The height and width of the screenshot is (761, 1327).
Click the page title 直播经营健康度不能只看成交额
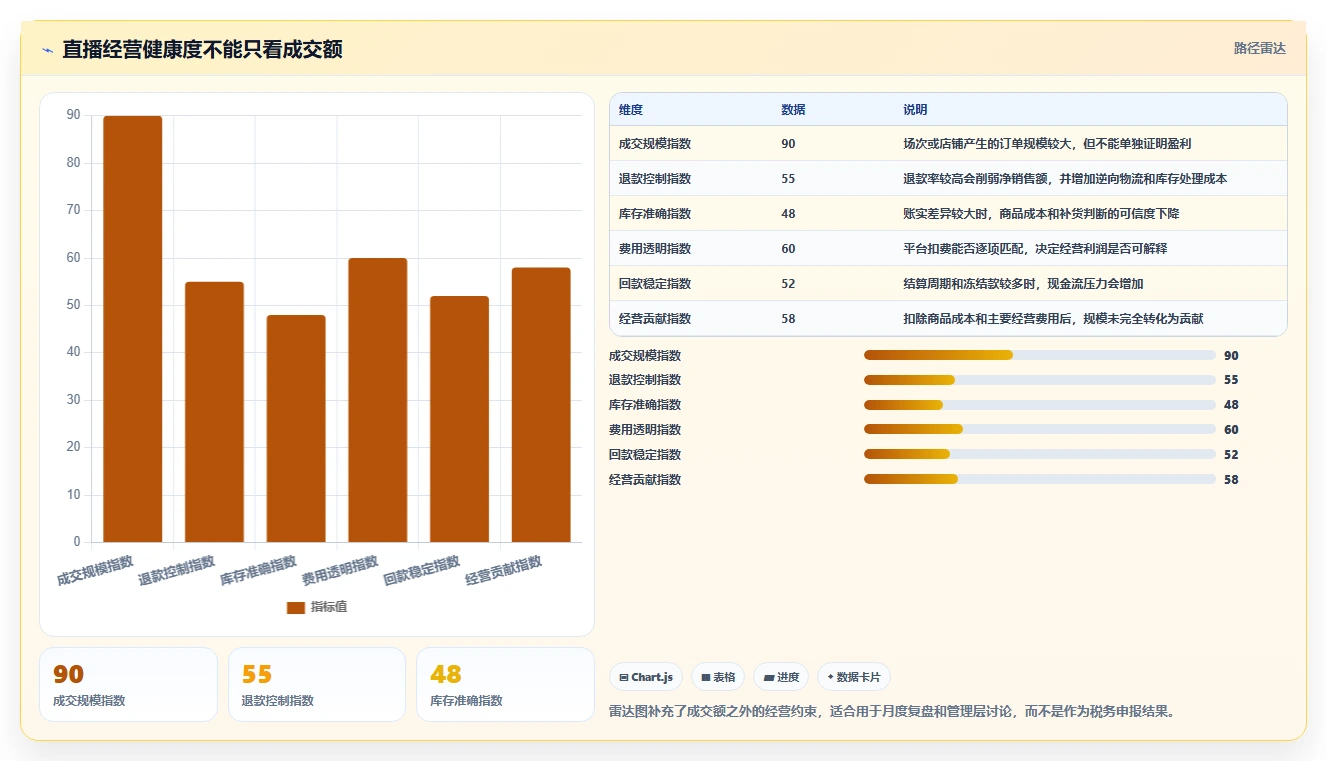[x=202, y=49]
